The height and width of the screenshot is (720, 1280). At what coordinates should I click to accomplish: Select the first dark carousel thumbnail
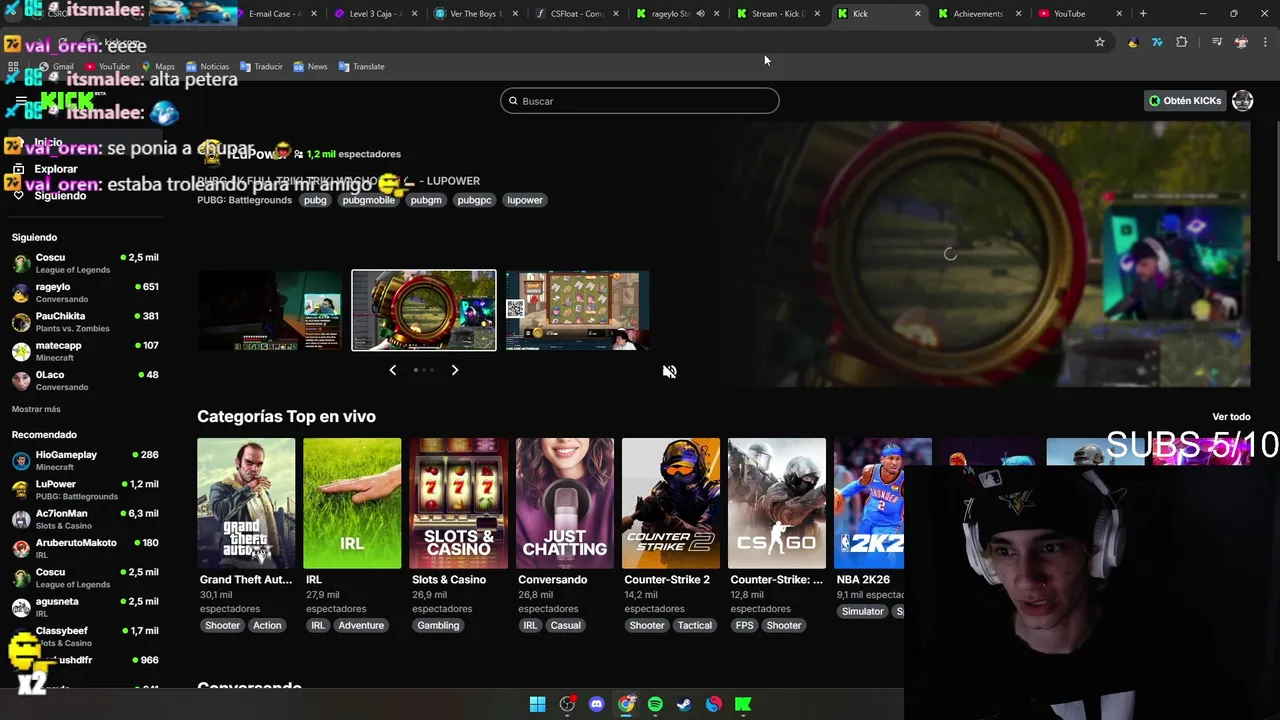click(270, 311)
